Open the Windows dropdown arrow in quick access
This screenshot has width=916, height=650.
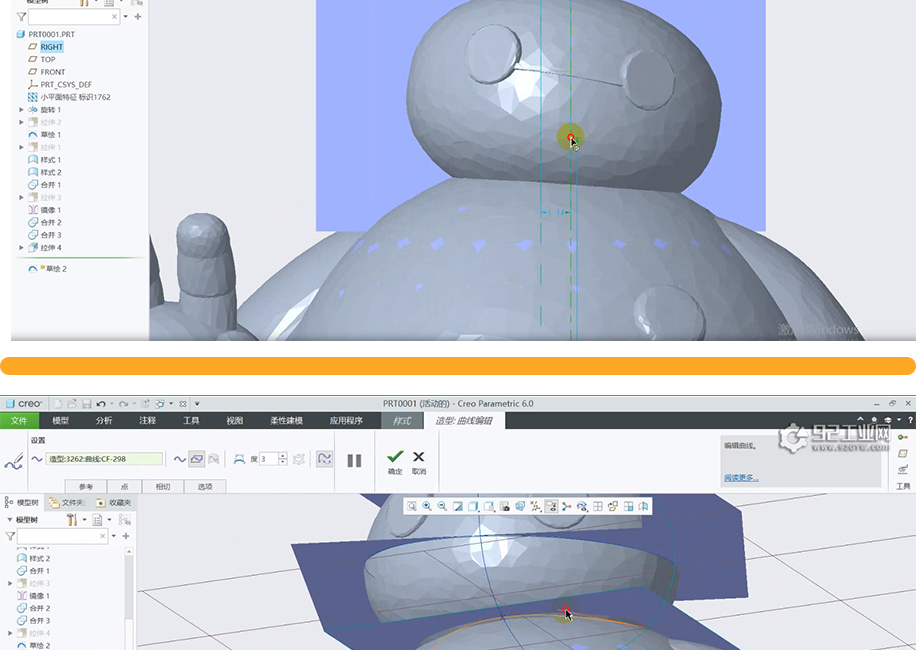pos(171,404)
